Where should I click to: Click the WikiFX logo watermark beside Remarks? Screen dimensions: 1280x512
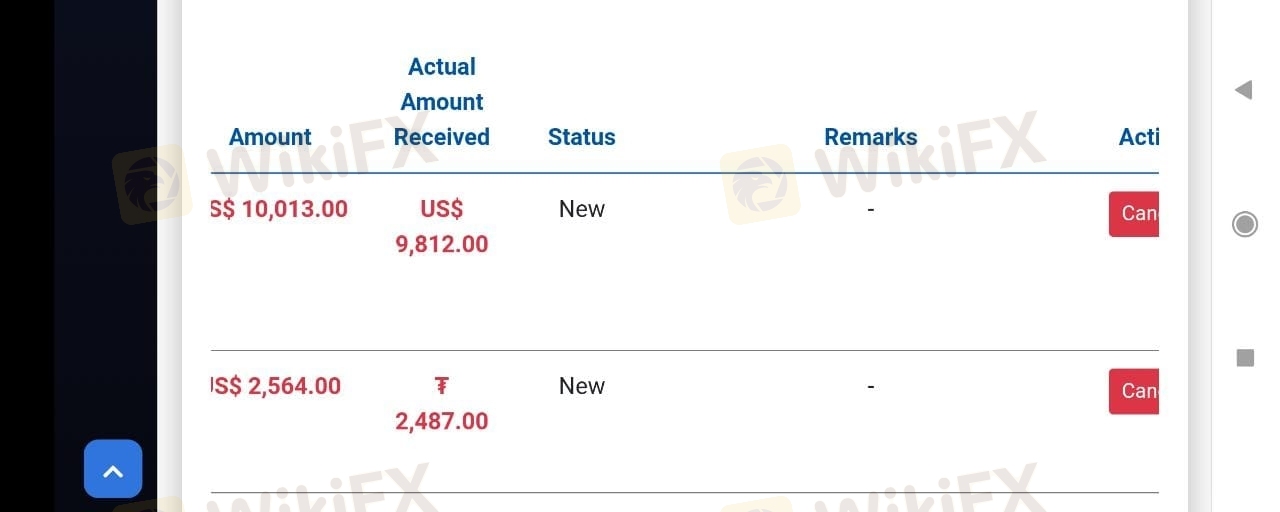click(x=760, y=184)
